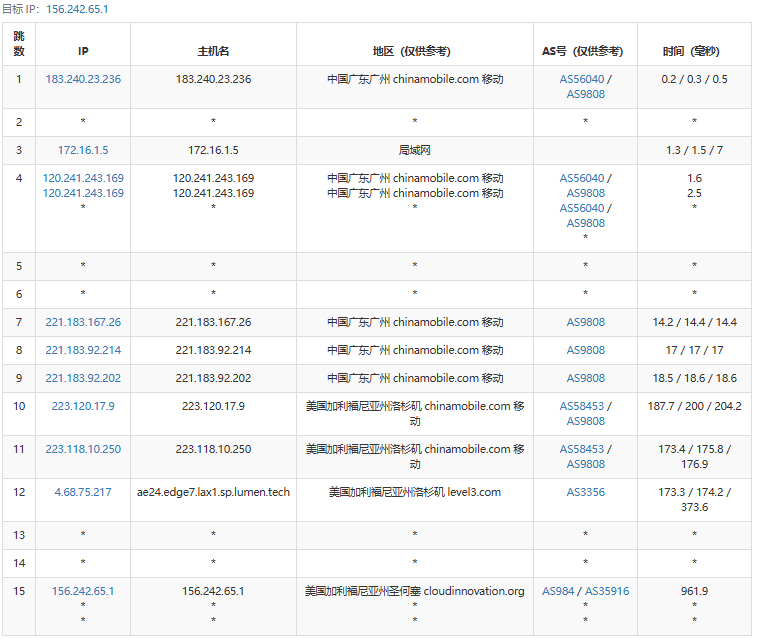Select time value 1.3 / 1.5 / 7
Viewport: 757px width, 639px height.
(694, 150)
